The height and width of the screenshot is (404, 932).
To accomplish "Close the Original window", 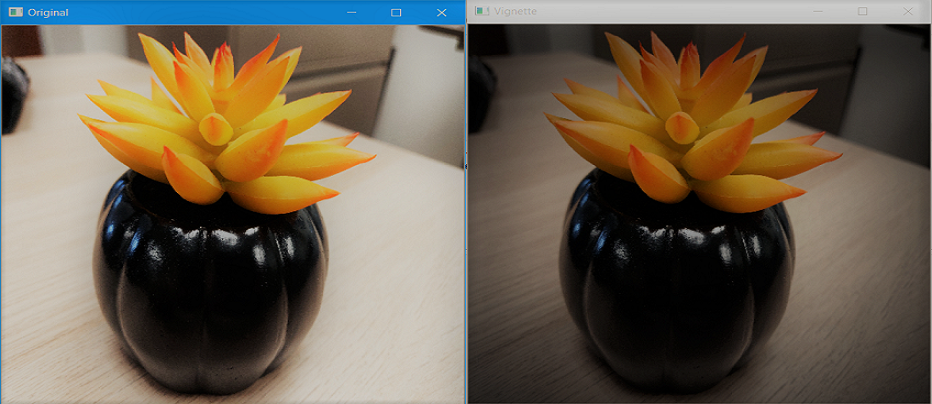I will click(x=441, y=12).
